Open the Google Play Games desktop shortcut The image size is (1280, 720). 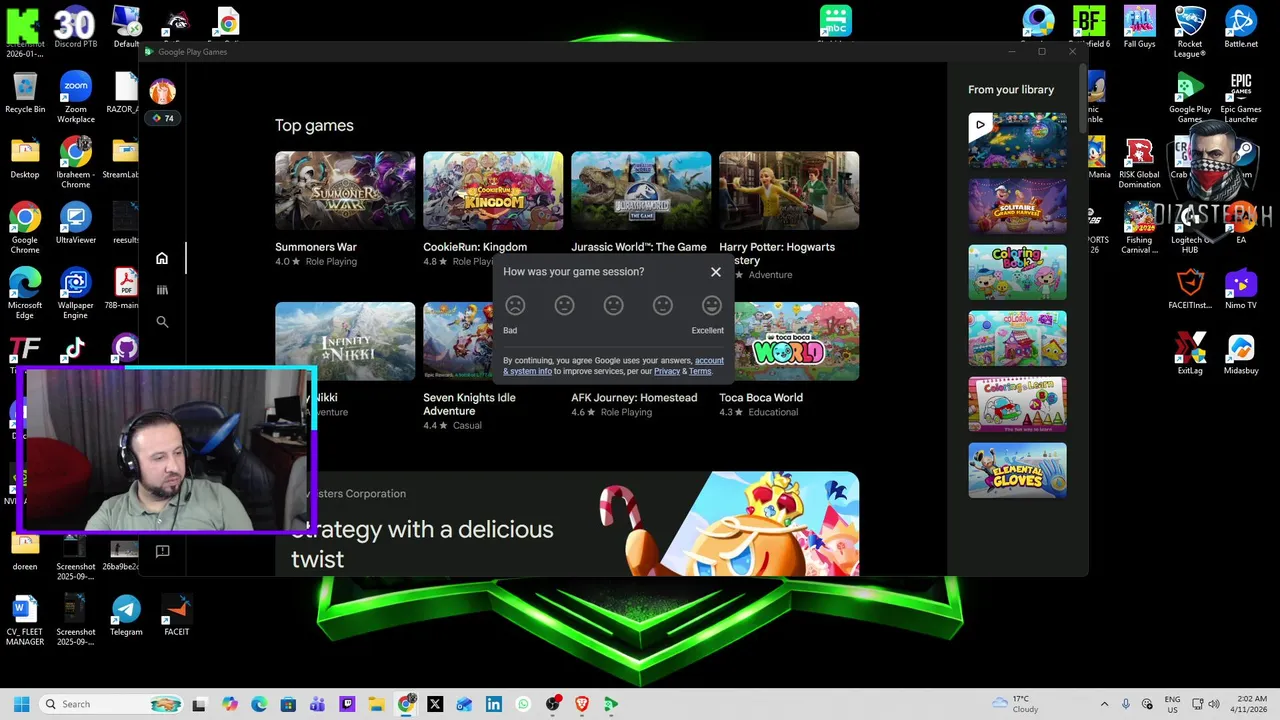[1190, 97]
